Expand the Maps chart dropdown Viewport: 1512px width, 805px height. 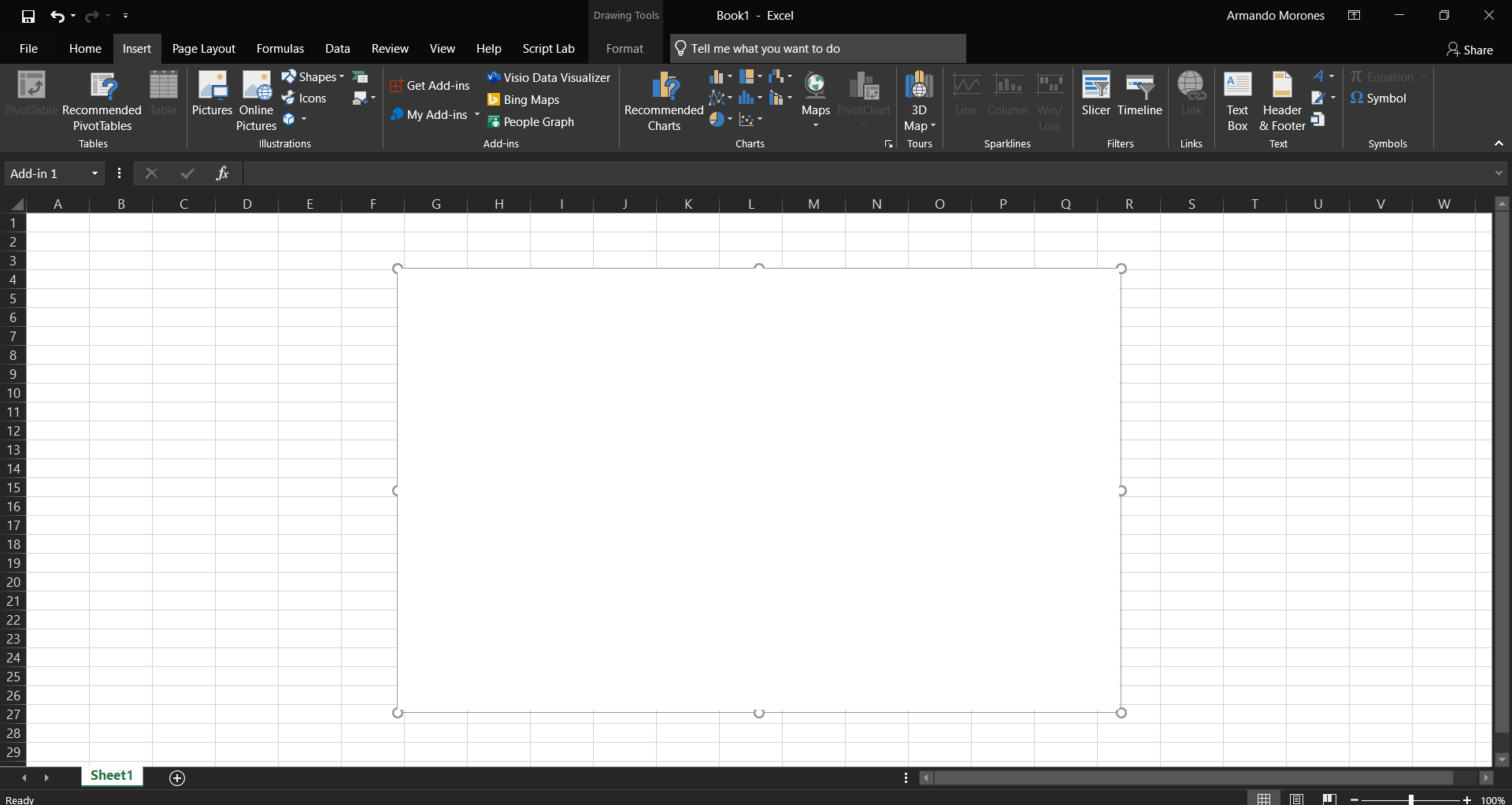tap(816, 125)
